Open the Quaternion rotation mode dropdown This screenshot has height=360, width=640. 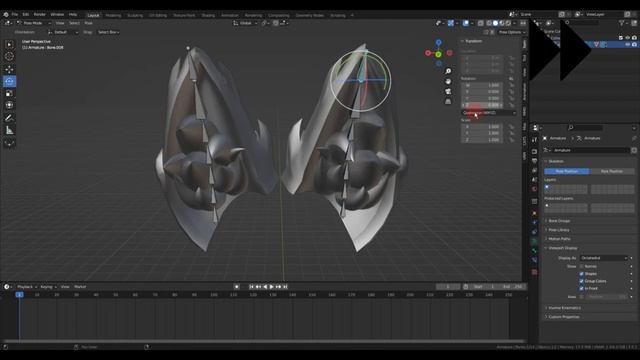(489, 113)
